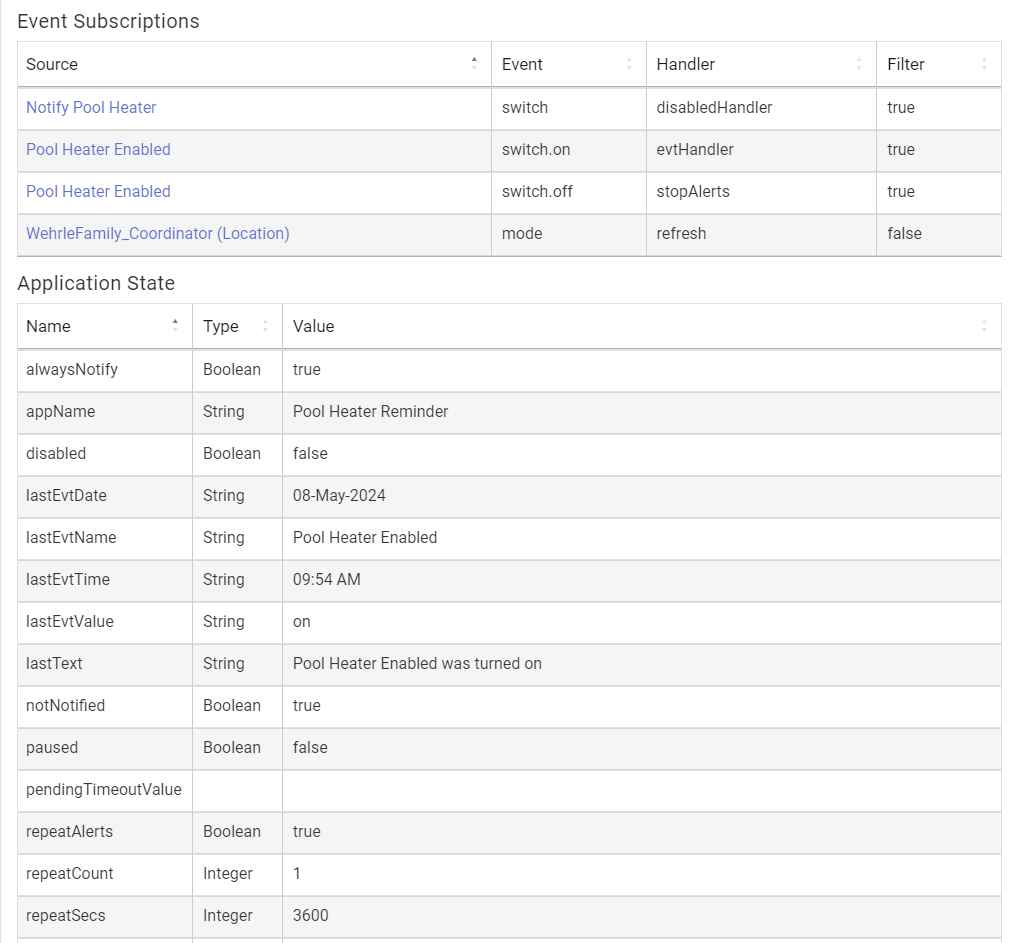This screenshot has height=943, width=1015.
Task: Sort subscriptions by Source column arrows
Action: point(474,63)
